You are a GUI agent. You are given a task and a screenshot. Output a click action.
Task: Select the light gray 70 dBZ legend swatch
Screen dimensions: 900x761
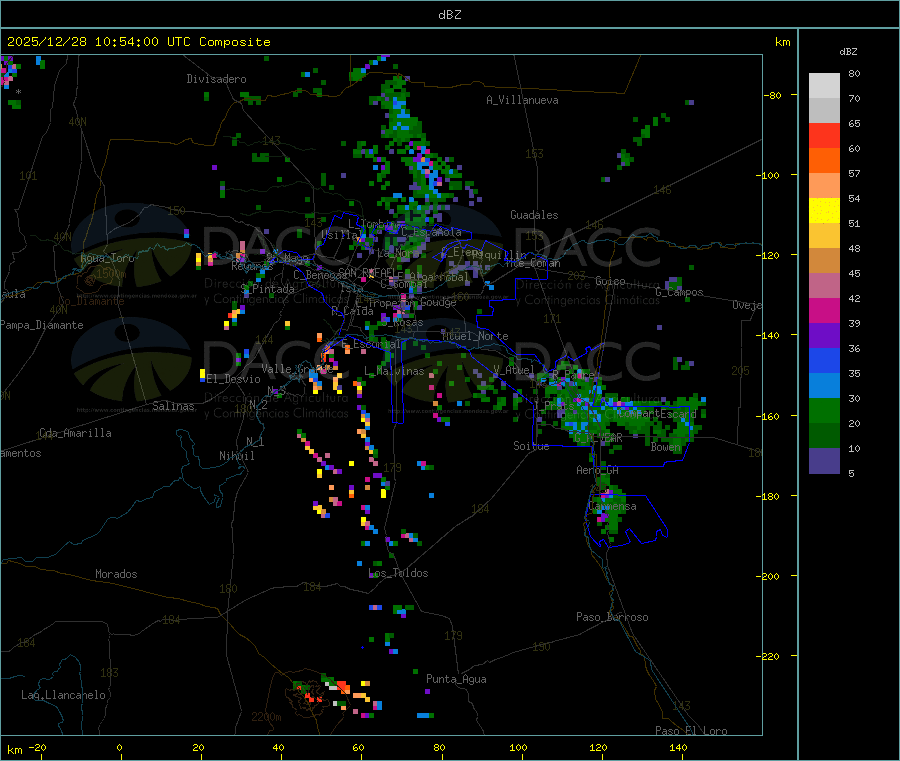click(x=824, y=111)
